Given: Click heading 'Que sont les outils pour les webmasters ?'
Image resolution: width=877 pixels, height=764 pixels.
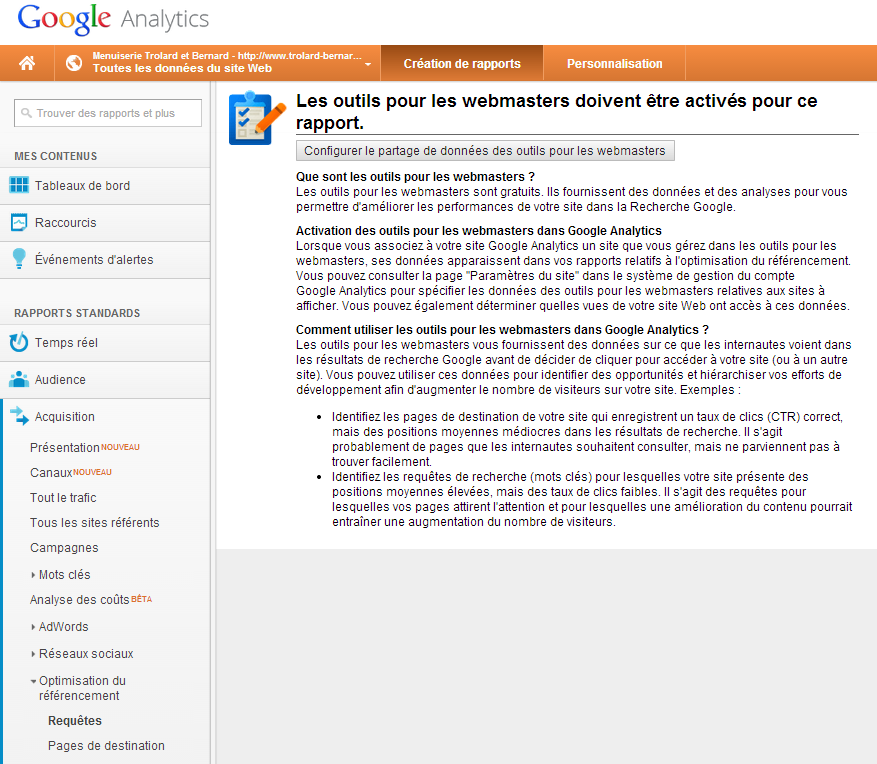Looking at the screenshot, I should (x=415, y=177).
